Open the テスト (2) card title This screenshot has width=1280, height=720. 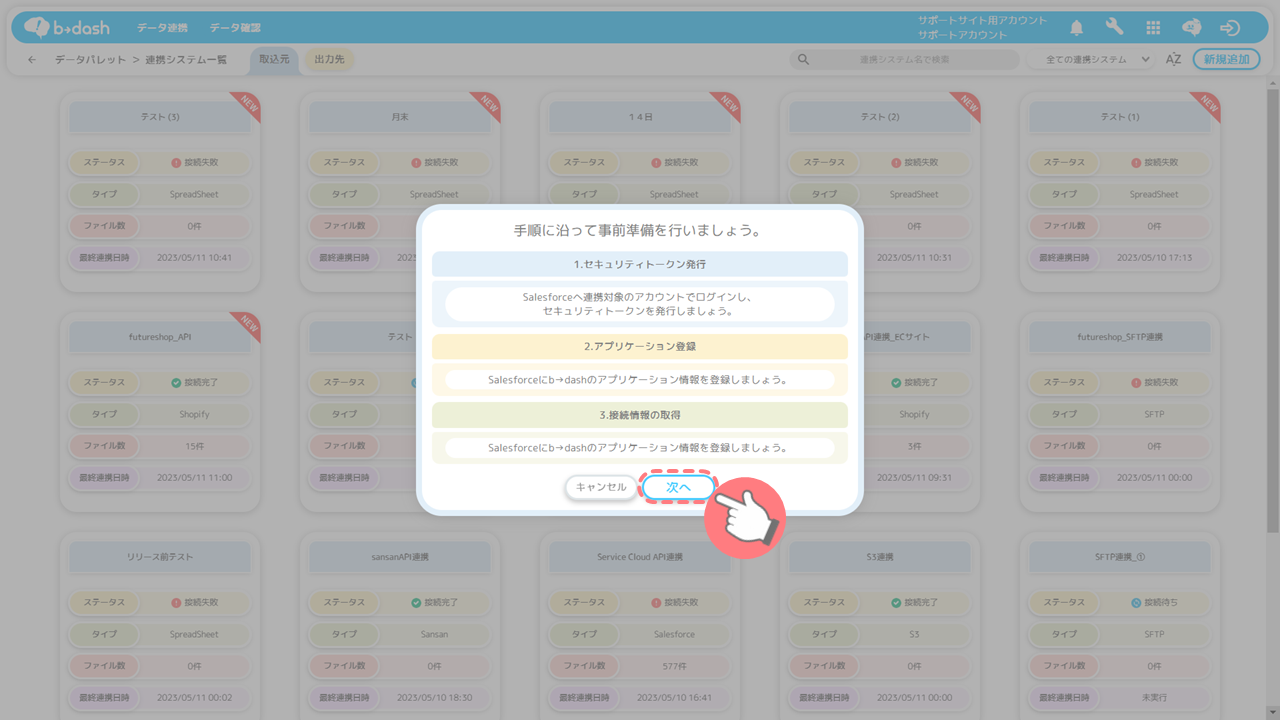[x=880, y=118]
